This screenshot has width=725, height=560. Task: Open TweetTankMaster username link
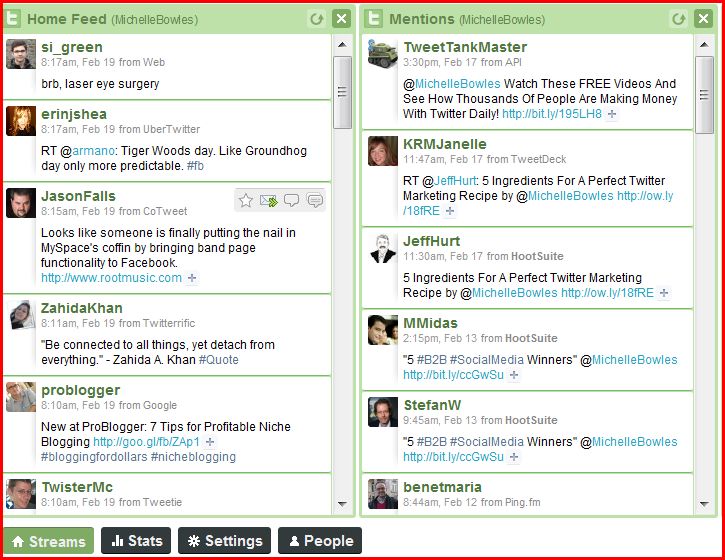click(465, 47)
